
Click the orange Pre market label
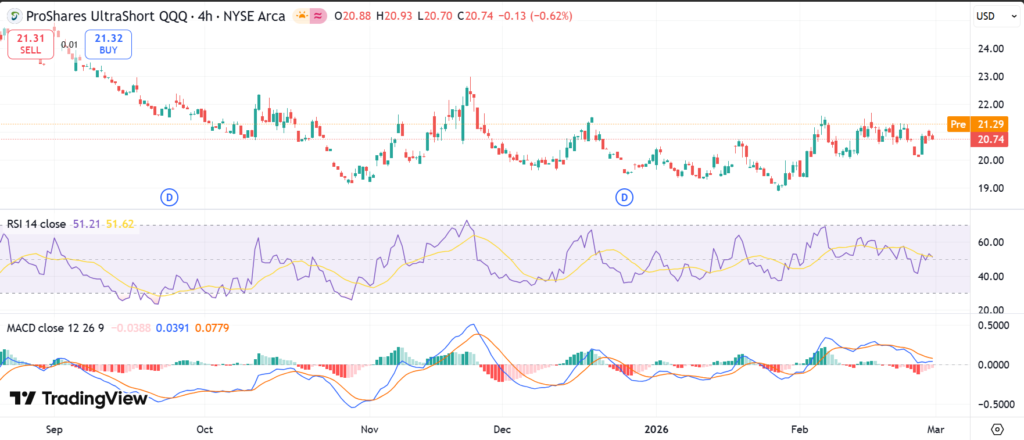[x=958, y=124]
